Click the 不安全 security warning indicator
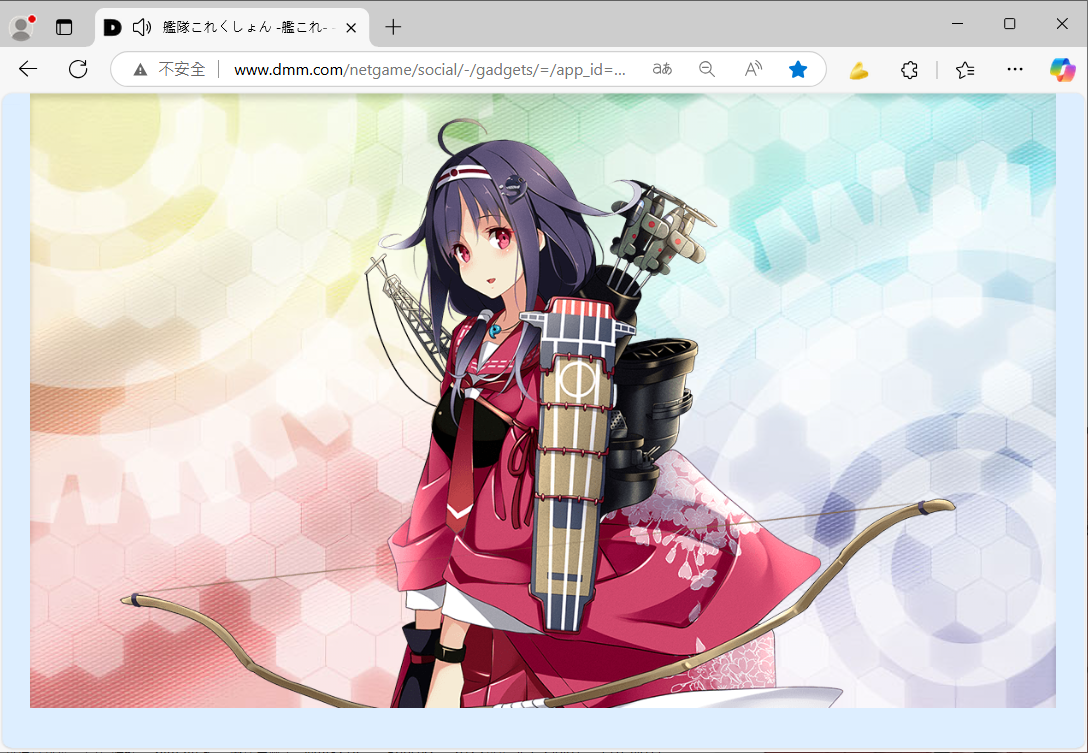 pos(170,69)
